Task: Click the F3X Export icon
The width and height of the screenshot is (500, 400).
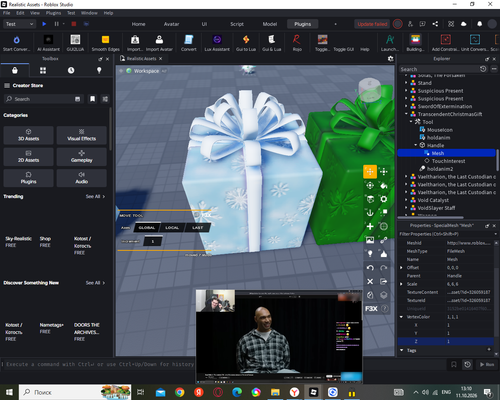Action: click(x=384, y=281)
